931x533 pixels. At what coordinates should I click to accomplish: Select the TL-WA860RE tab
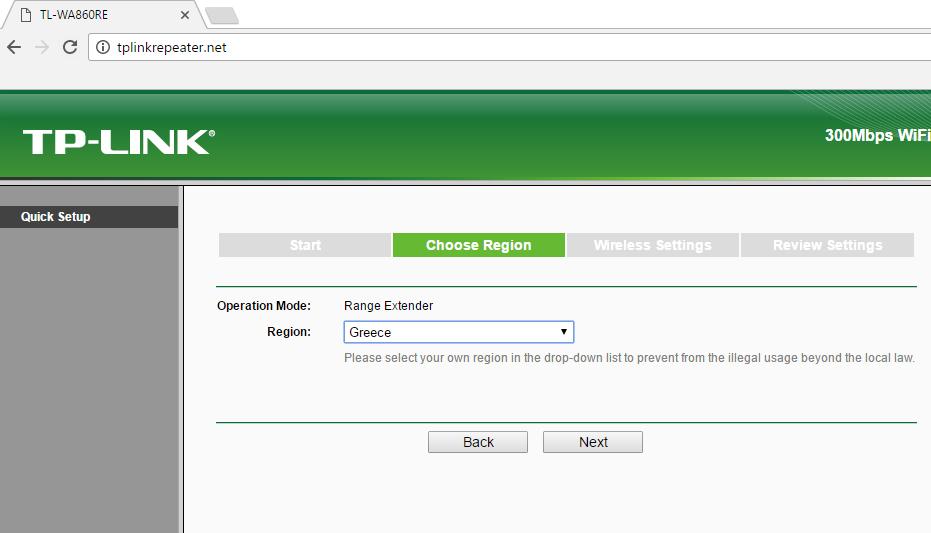(x=104, y=15)
